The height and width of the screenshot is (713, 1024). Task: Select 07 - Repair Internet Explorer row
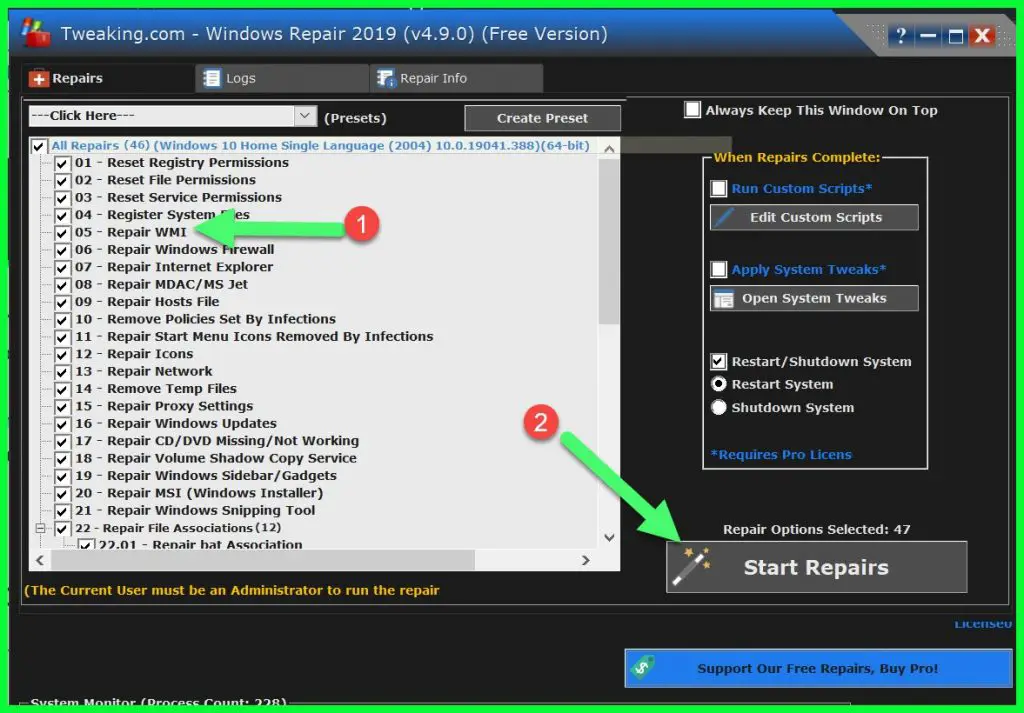[173, 268]
